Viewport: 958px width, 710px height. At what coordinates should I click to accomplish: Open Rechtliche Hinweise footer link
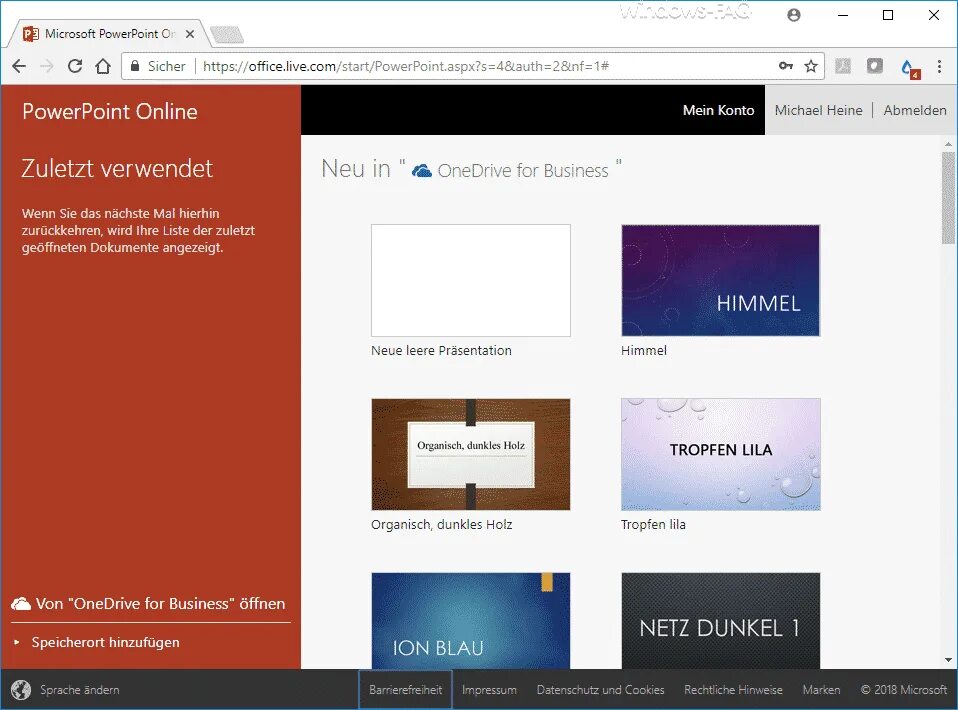pyautogui.click(x=733, y=690)
